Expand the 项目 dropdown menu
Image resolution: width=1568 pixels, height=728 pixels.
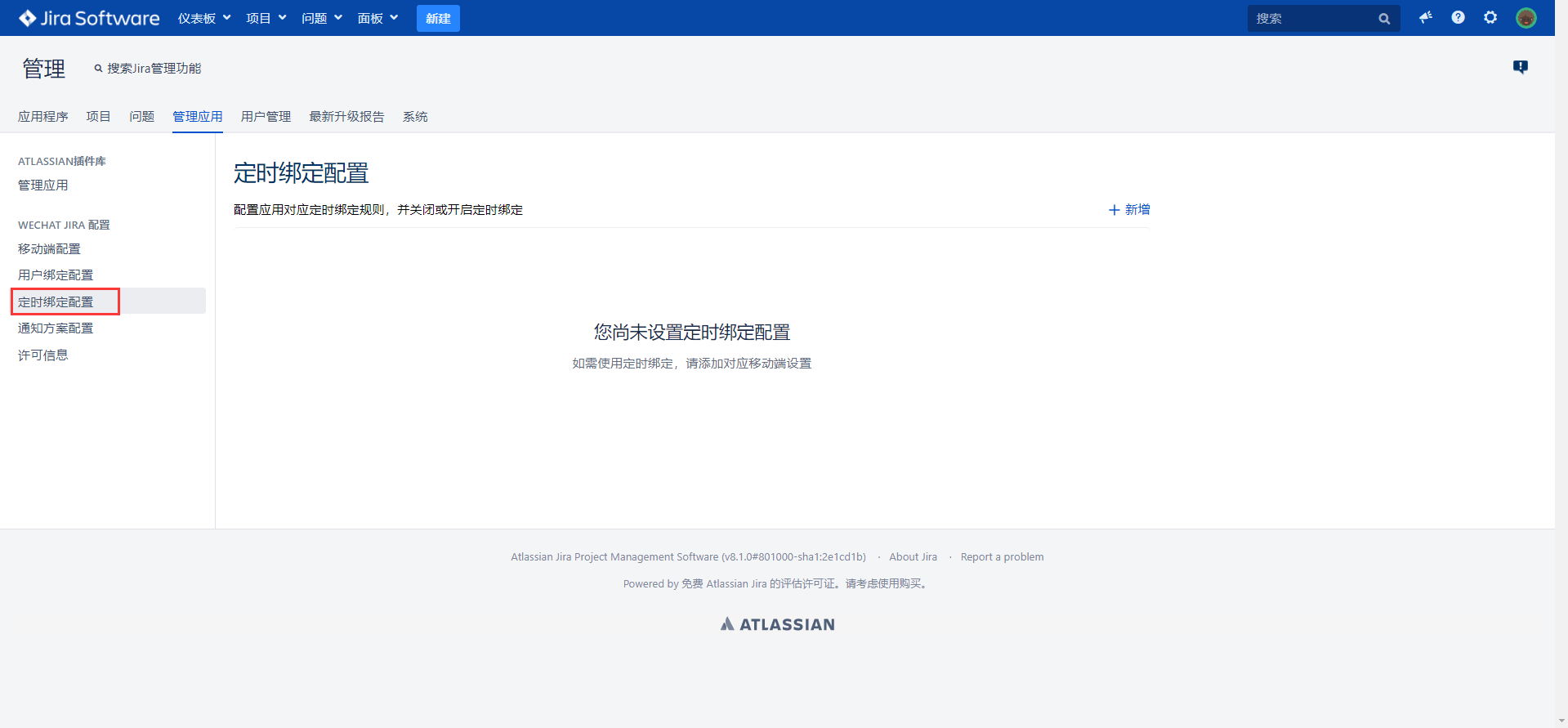click(x=266, y=18)
